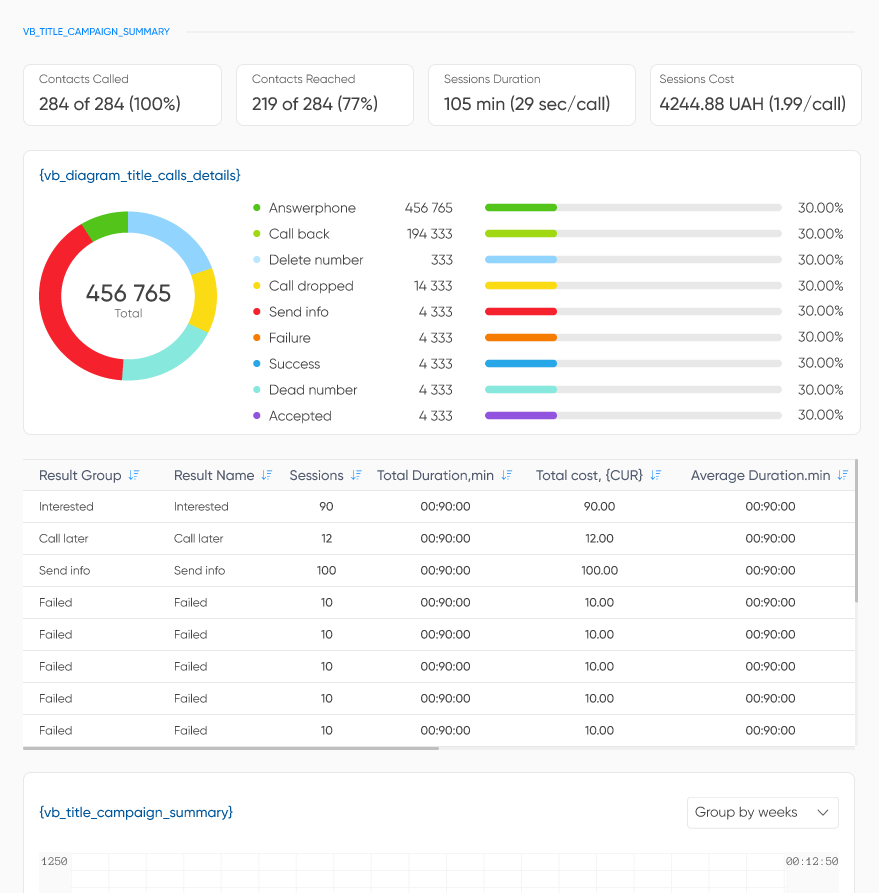Click the Failure legend color dot
Screen dimensions: 879x893
point(256,337)
